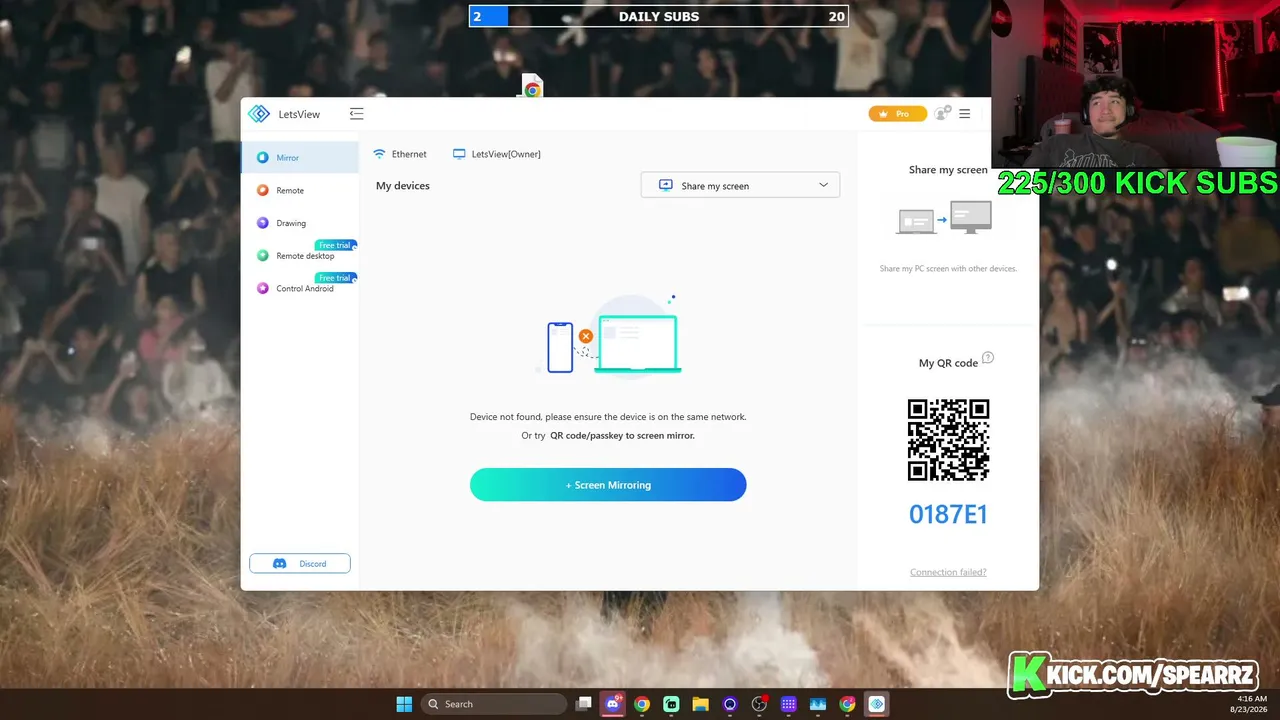
Task: Open OBS Studio from the taskbar
Action: pos(759,704)
